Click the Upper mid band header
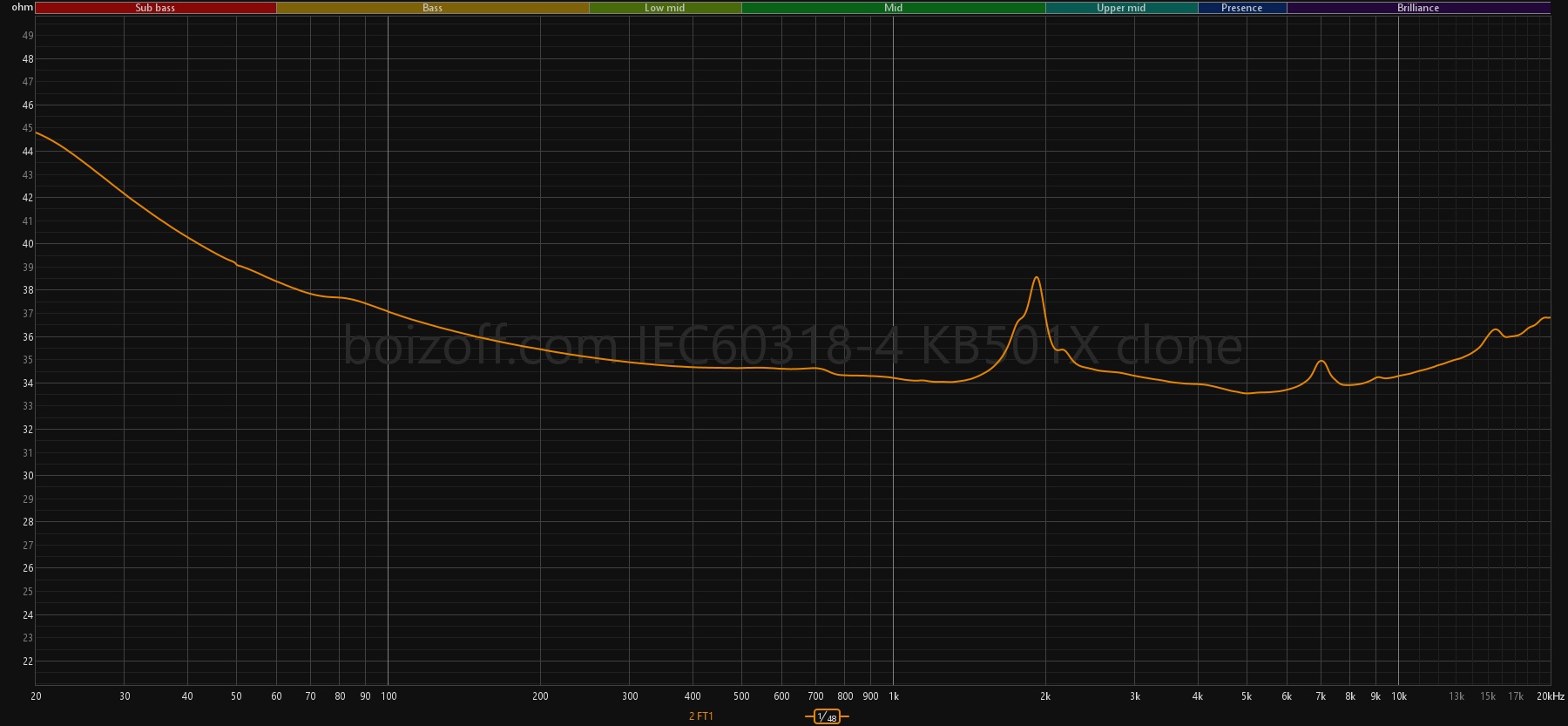The height and width of the screenshot is (726, 1568). pyautogui.click(x=1121, y=8)
